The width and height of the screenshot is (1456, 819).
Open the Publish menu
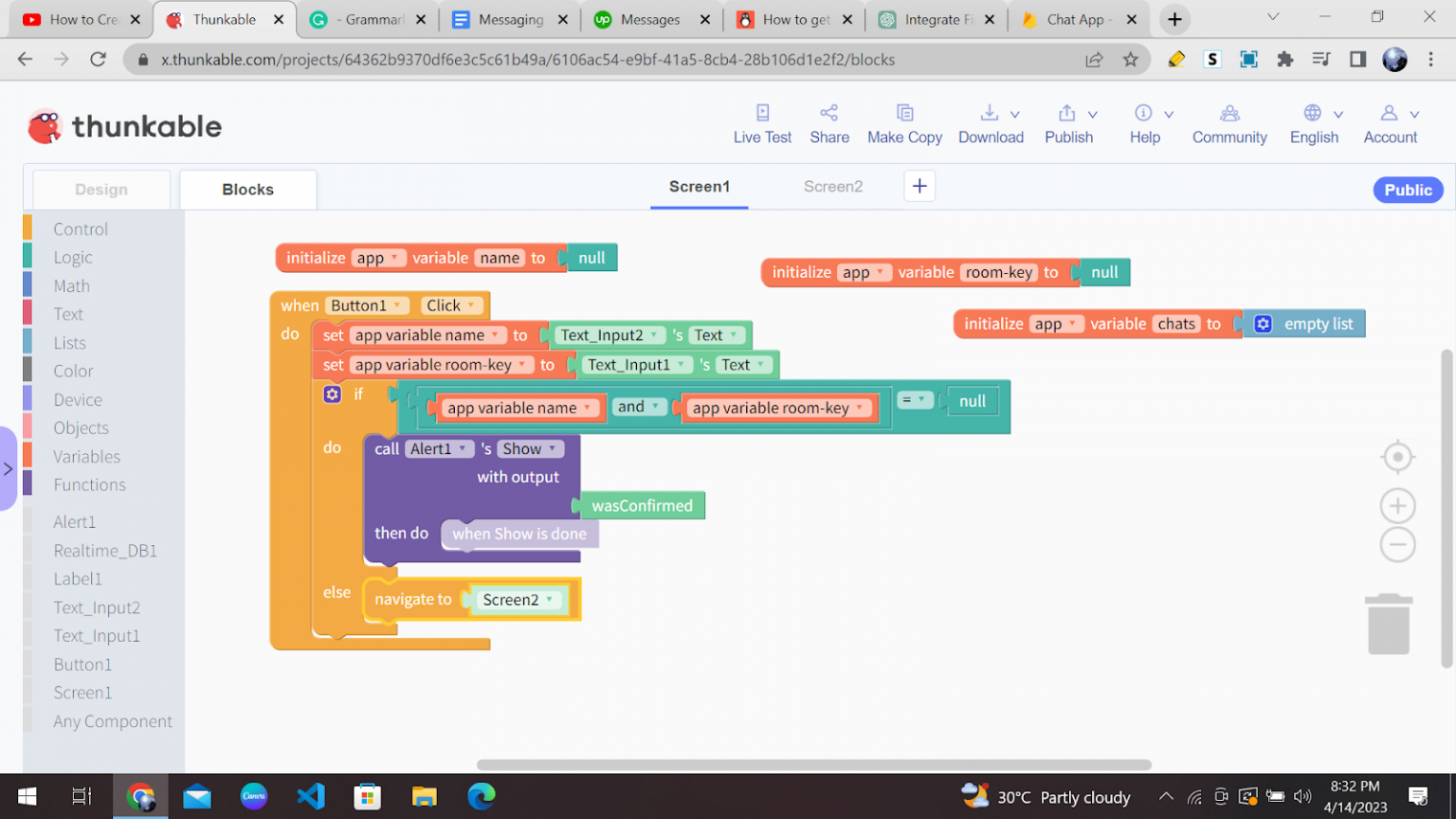pyautogui.click(x=1069, y=123)
